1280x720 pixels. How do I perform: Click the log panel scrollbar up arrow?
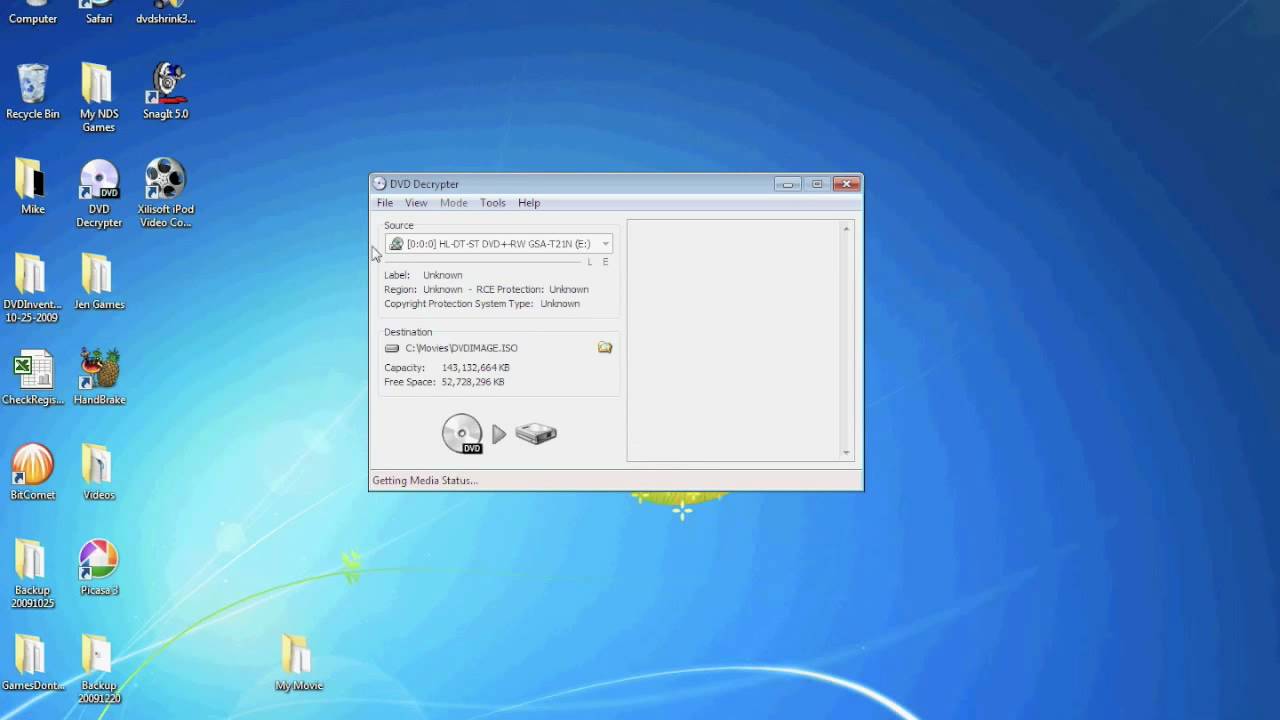(846, 229)
